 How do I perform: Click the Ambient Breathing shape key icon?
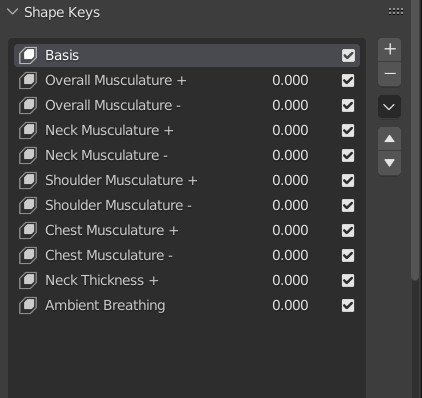(x=28, y=305)
